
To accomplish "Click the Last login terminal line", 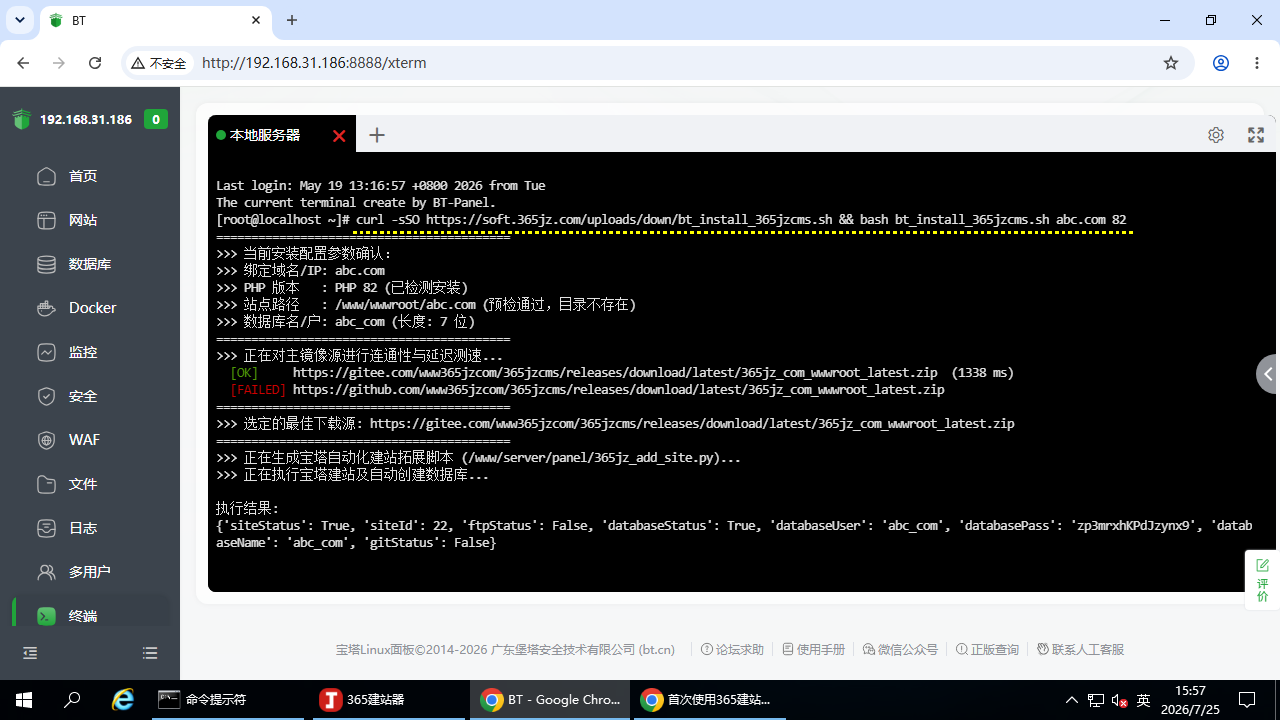I will pos(381,186).
